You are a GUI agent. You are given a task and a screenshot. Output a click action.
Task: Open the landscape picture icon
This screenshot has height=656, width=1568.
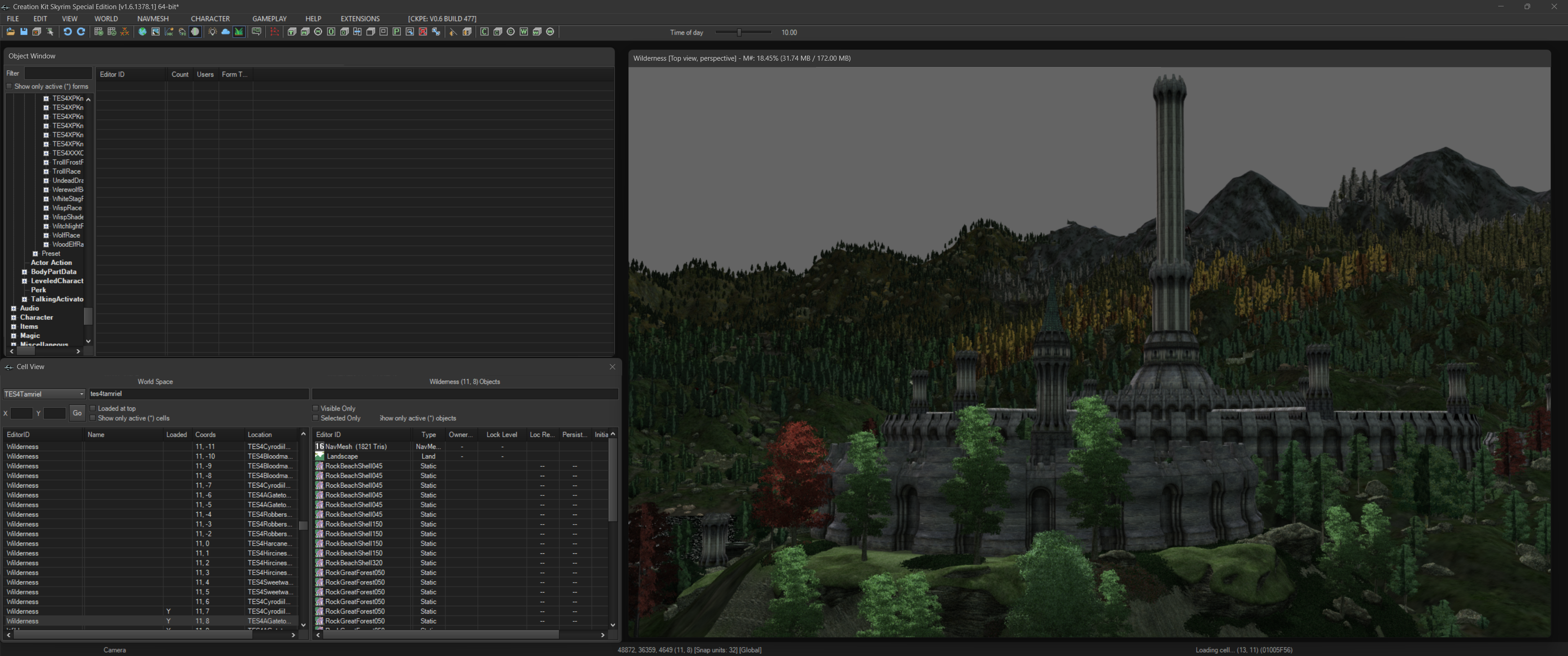[156, 31]
